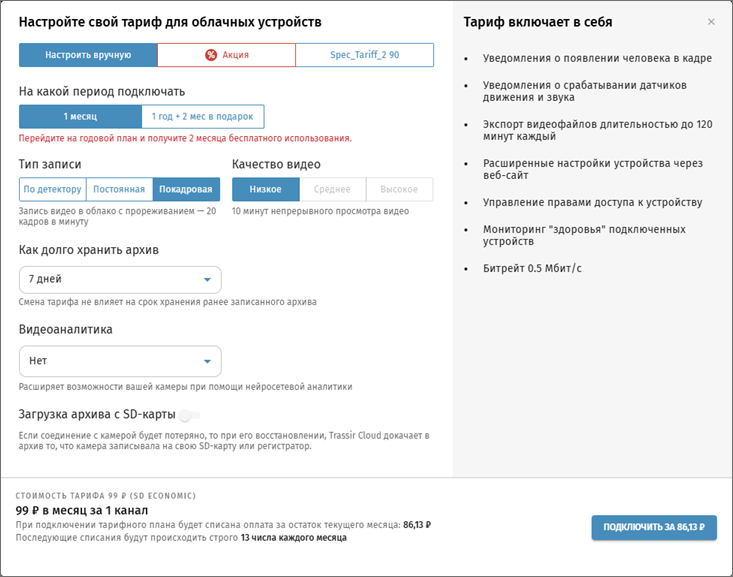Select the 1 месяц period
The image size is (733, 577).
click(79, 116)
